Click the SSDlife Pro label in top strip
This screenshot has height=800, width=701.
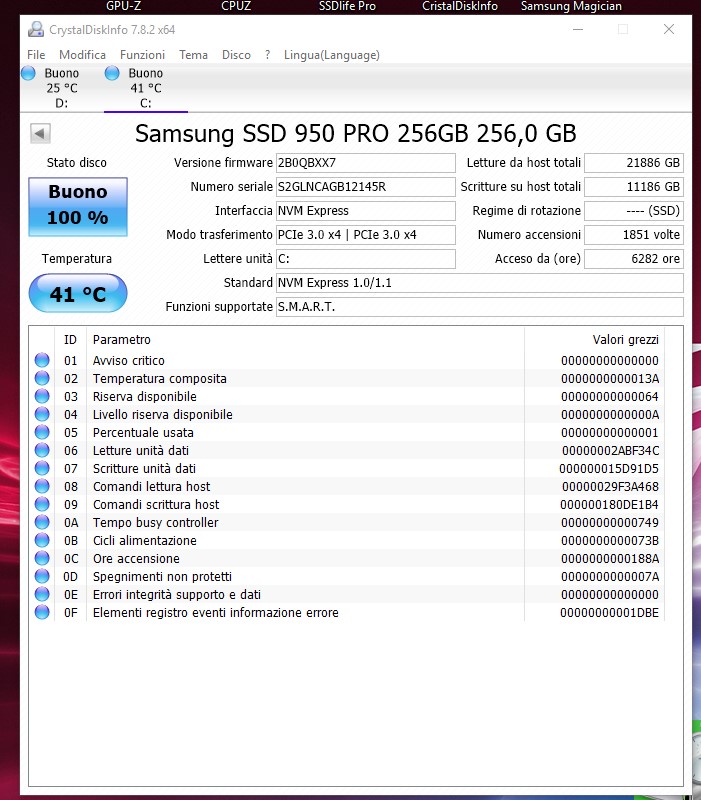point(347,6)
